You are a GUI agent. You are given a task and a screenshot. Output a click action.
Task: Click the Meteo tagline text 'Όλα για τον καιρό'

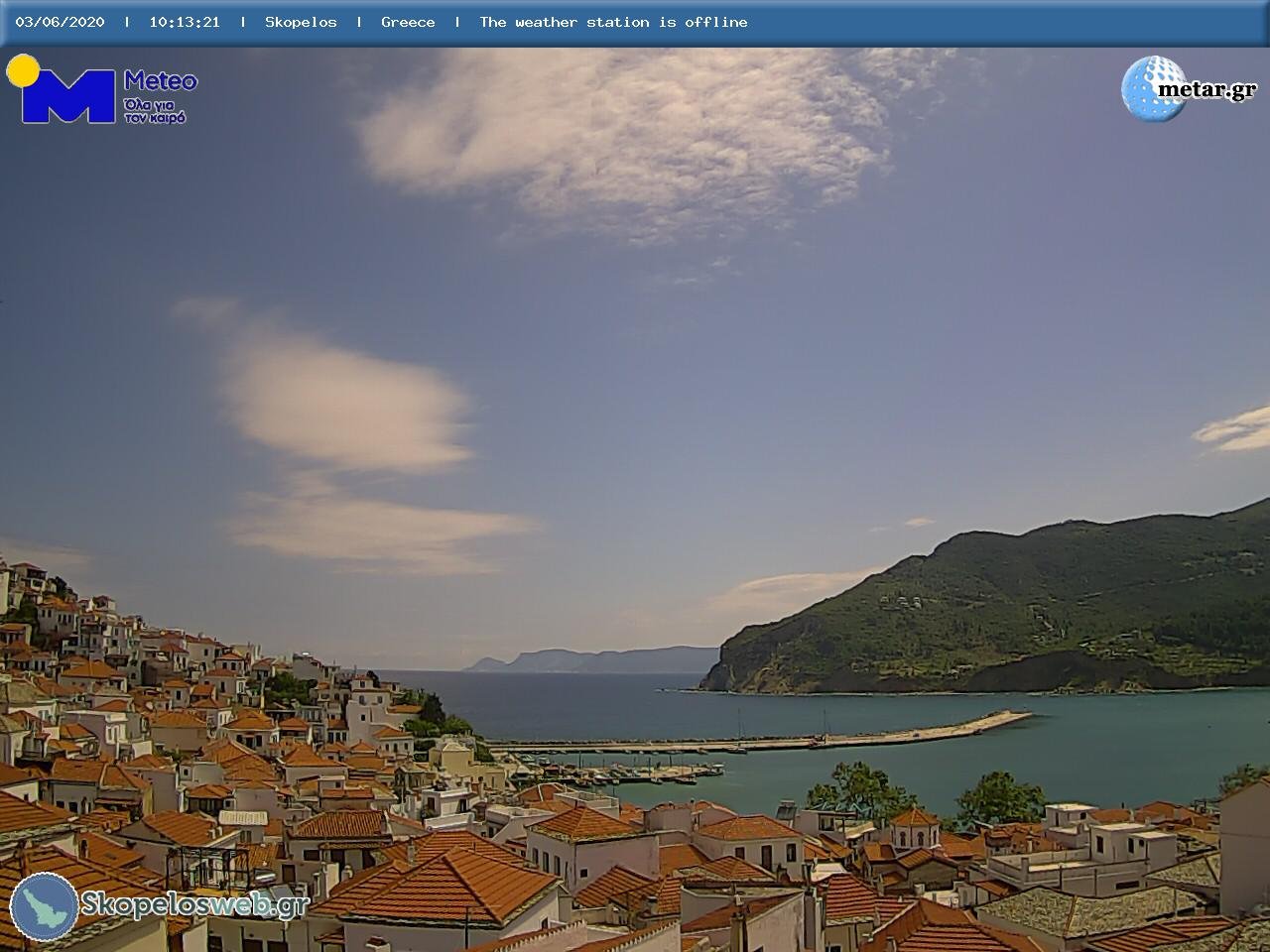click(155, 111)
